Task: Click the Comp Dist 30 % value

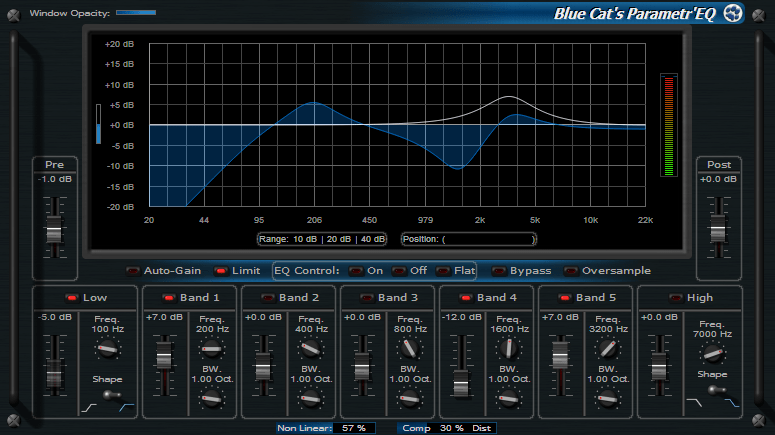Action: pos(452,428)
